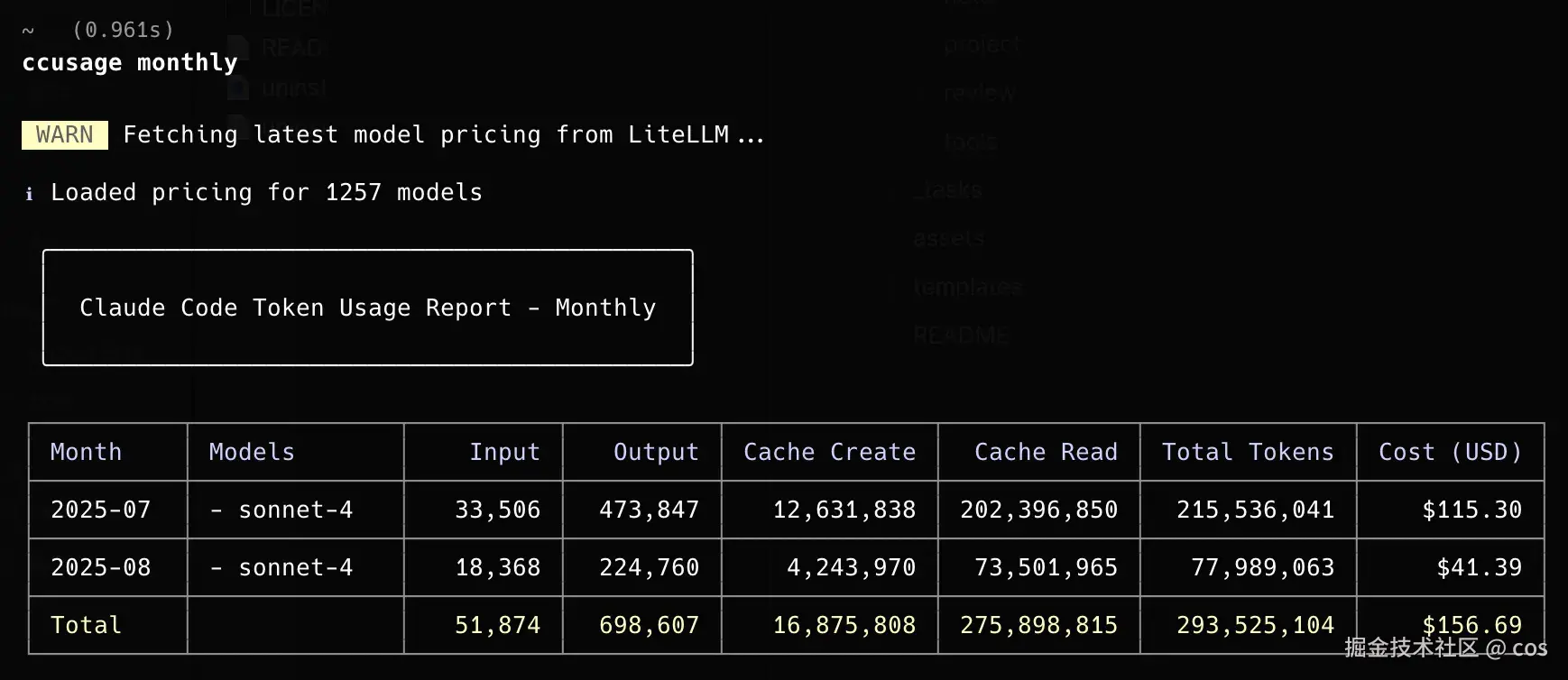Click the Cost (USD) column header
The width and height of the screenshot is (1568, 680).
[1450, 452]
